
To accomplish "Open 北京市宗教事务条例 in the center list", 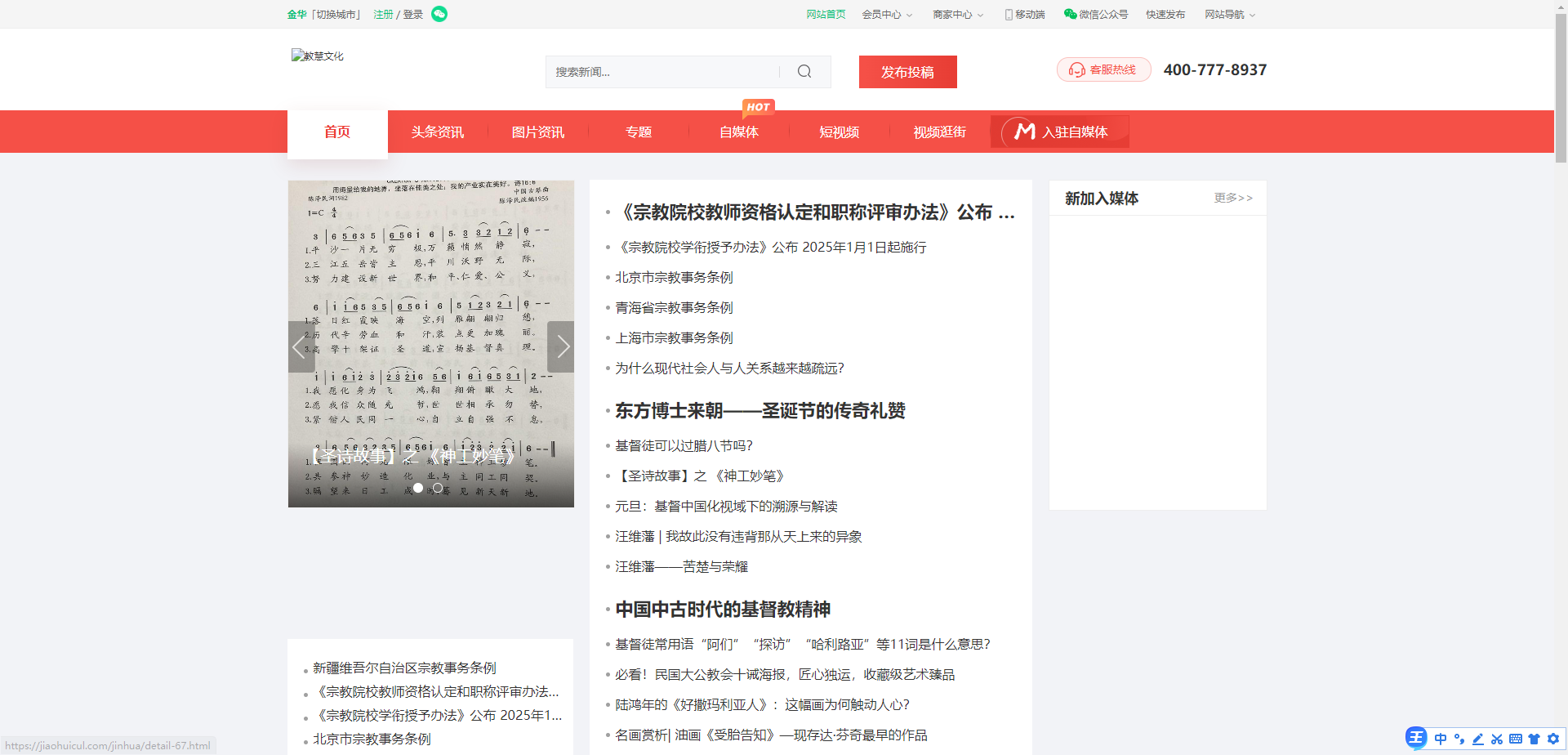I will pyautogui.click(x=675, y=277).
